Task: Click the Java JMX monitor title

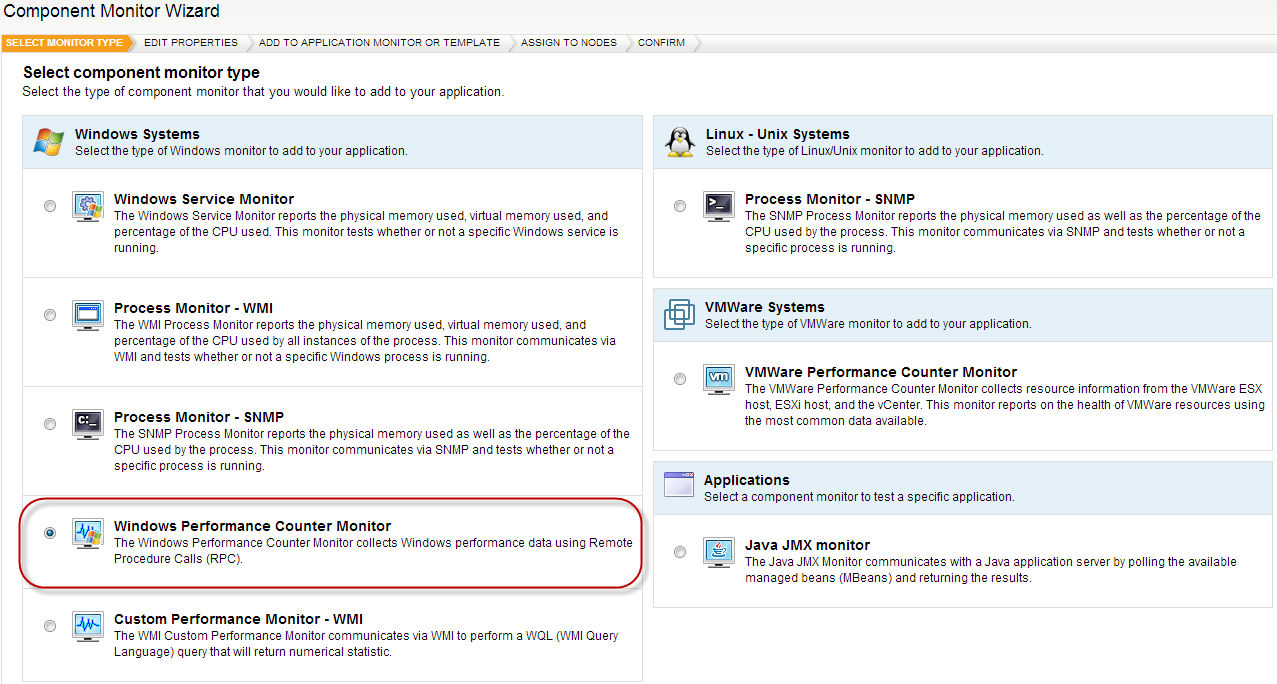Action: tap(807, 545)
